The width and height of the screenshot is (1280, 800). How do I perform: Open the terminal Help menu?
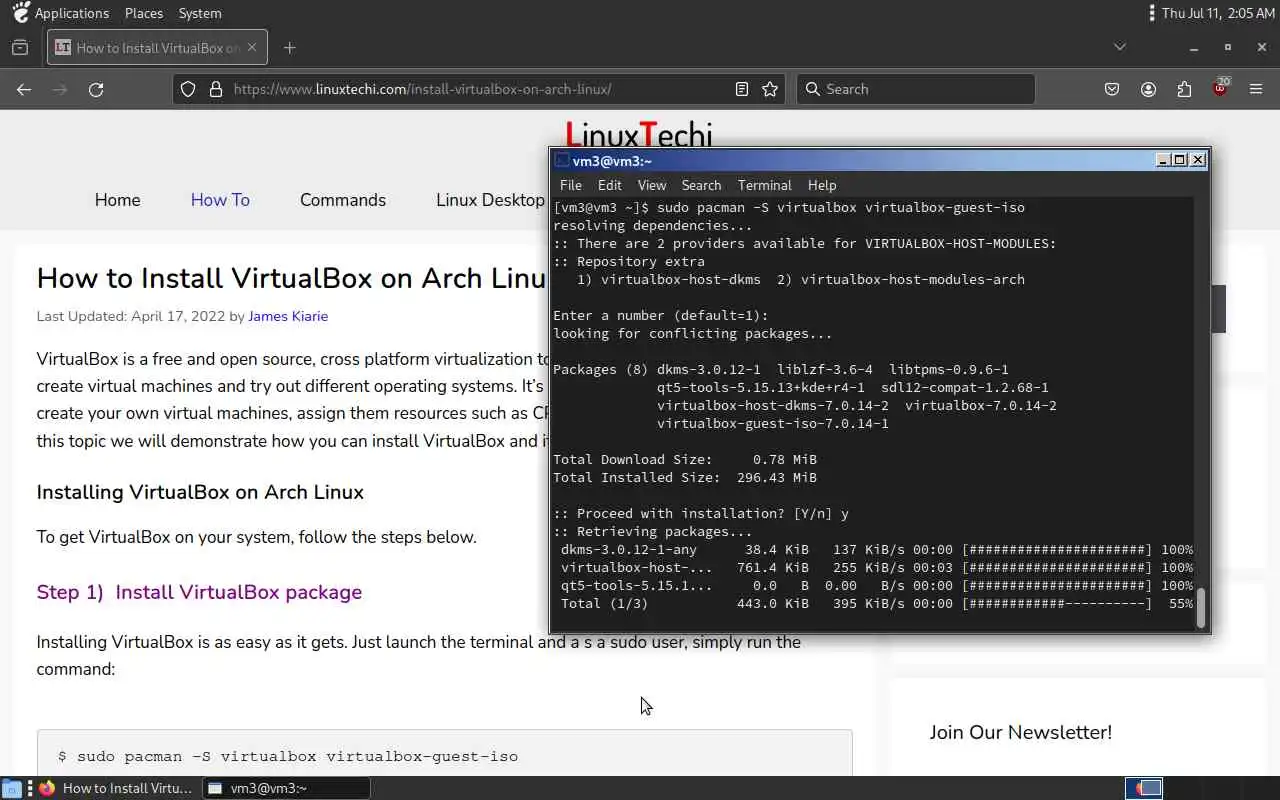tap(822, 185)
